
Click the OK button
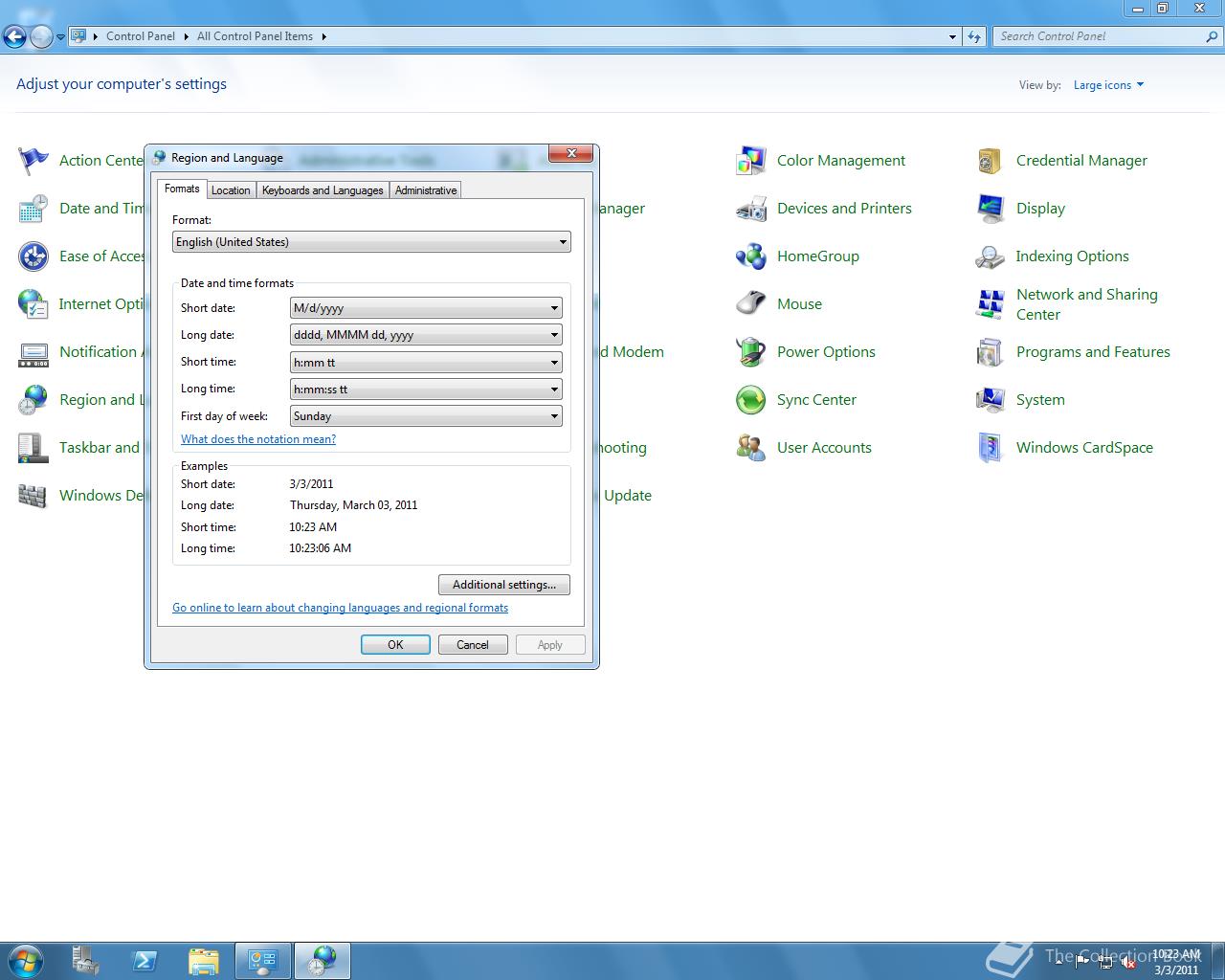(395, 645)
